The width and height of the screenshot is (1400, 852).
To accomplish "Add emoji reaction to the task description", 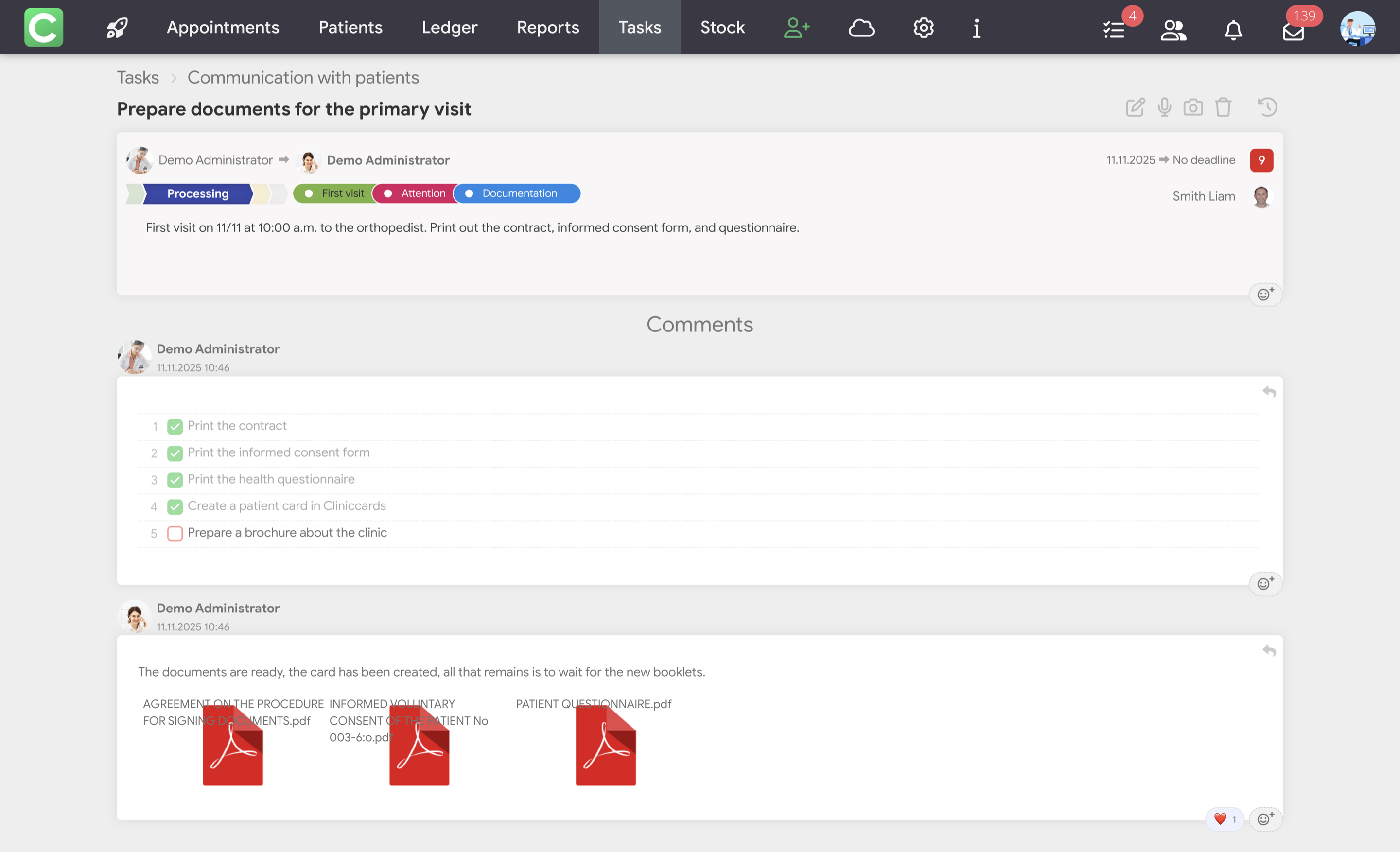I will [1265, 294].
